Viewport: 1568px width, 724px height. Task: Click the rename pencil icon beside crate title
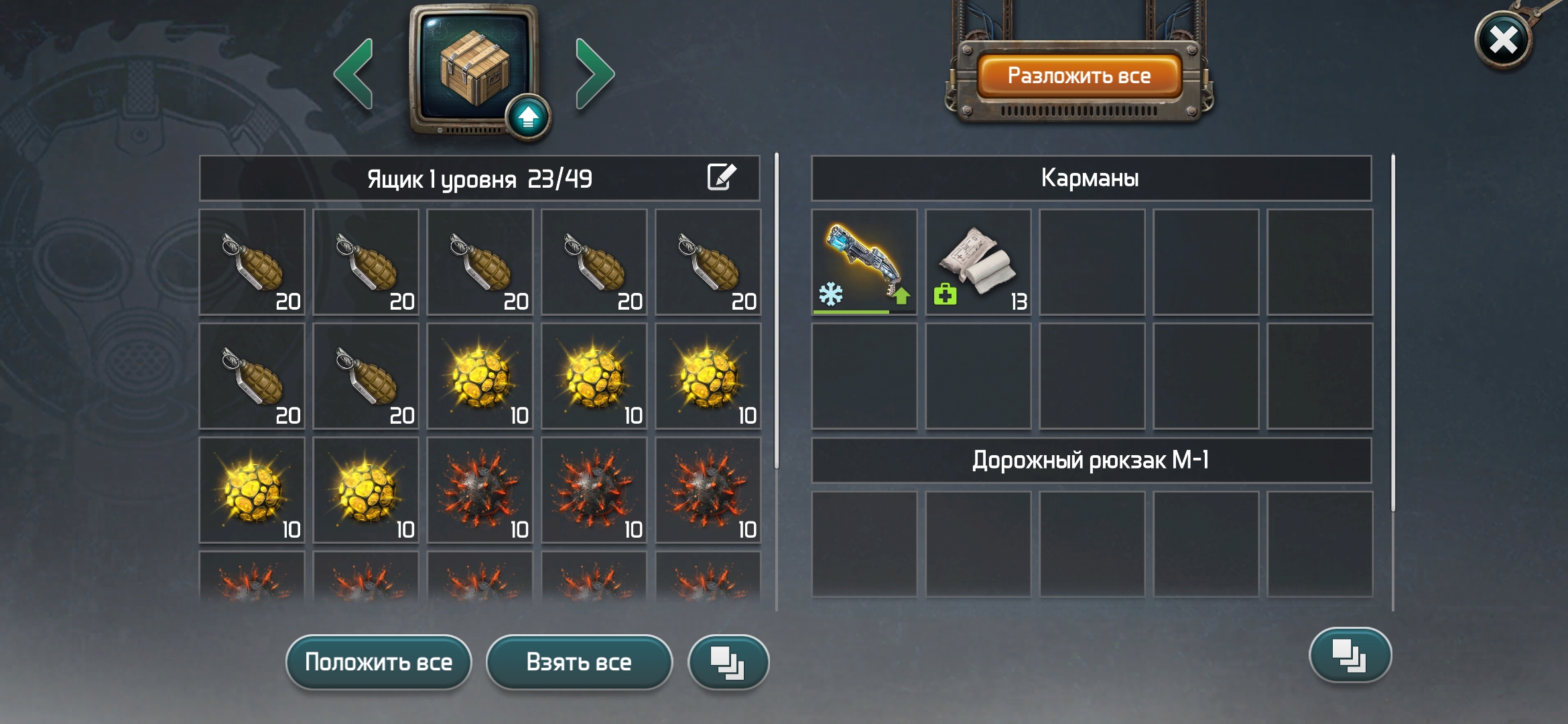722,177
